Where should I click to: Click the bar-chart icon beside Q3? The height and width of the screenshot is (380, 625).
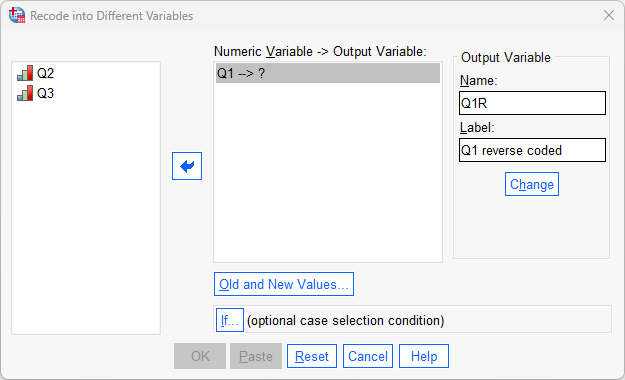click(25, 93)
